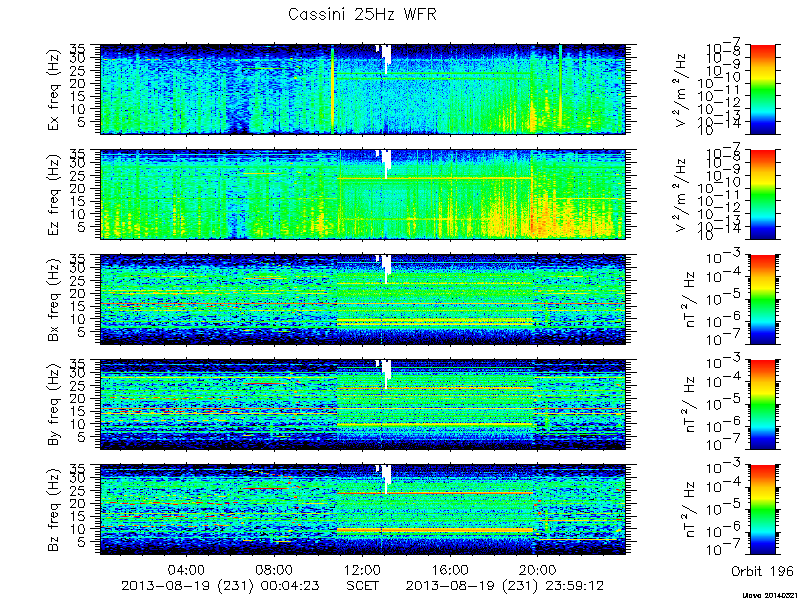
Task: Click the By panel color scale bar
Action: pyautogui.click(x=763, y=405)
